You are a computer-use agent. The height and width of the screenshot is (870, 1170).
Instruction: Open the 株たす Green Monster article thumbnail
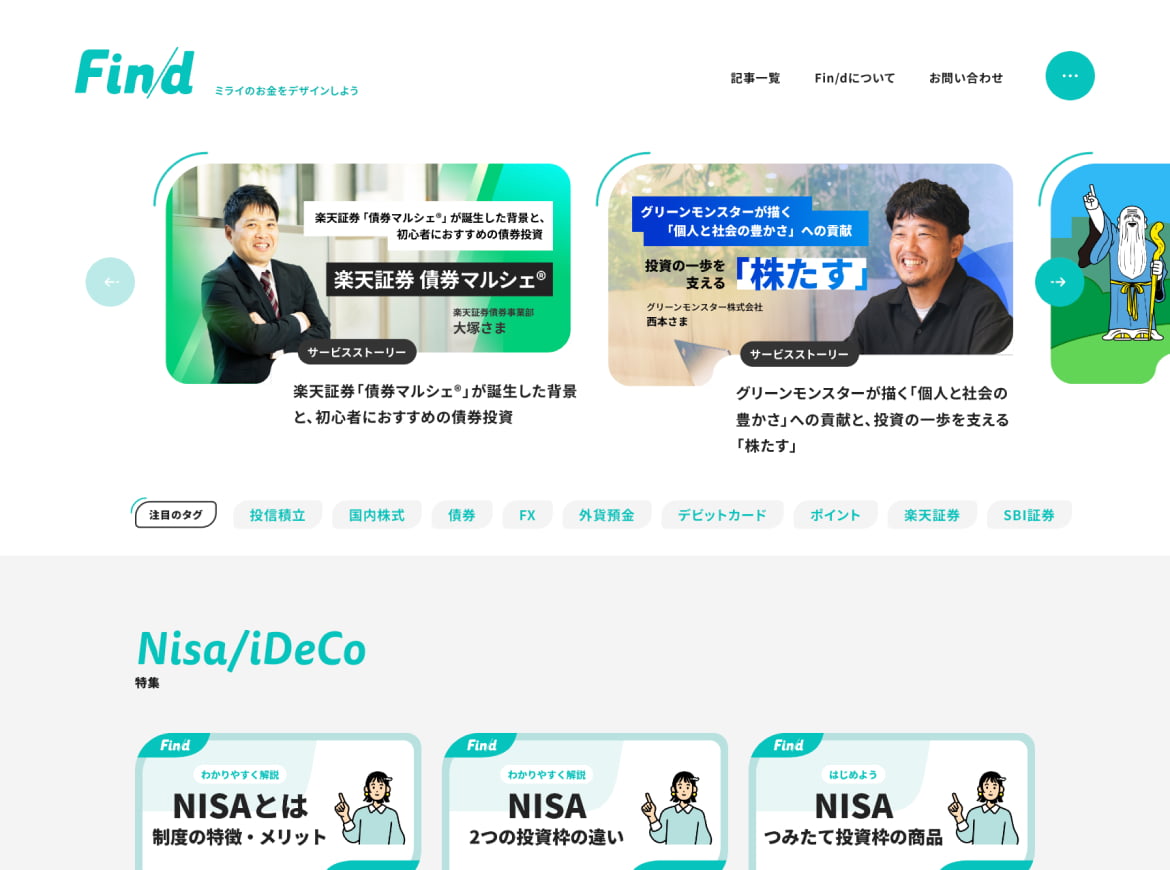pos(810,270)
